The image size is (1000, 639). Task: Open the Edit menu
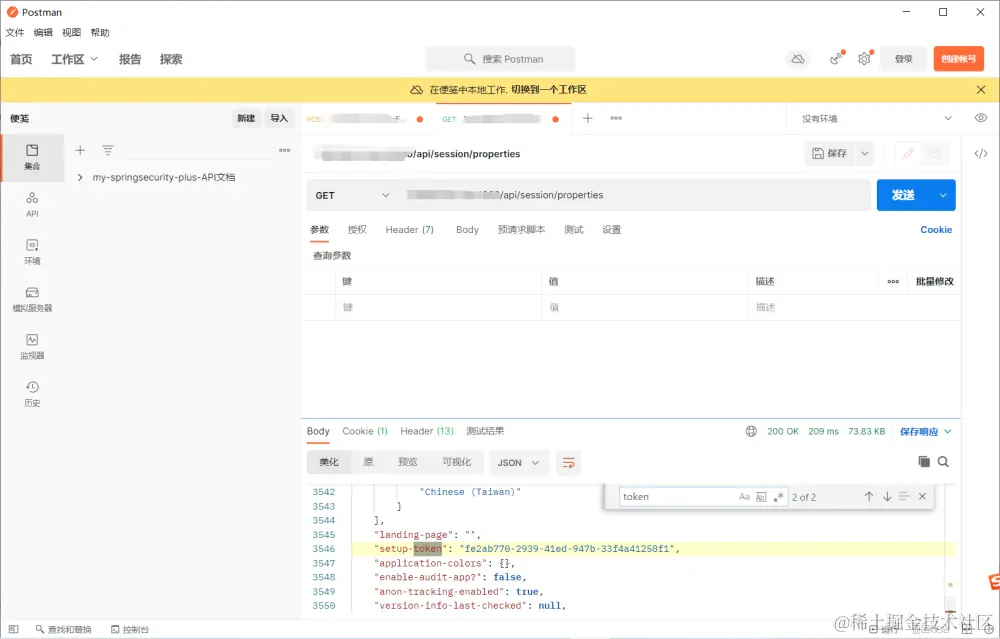(43, 33)
